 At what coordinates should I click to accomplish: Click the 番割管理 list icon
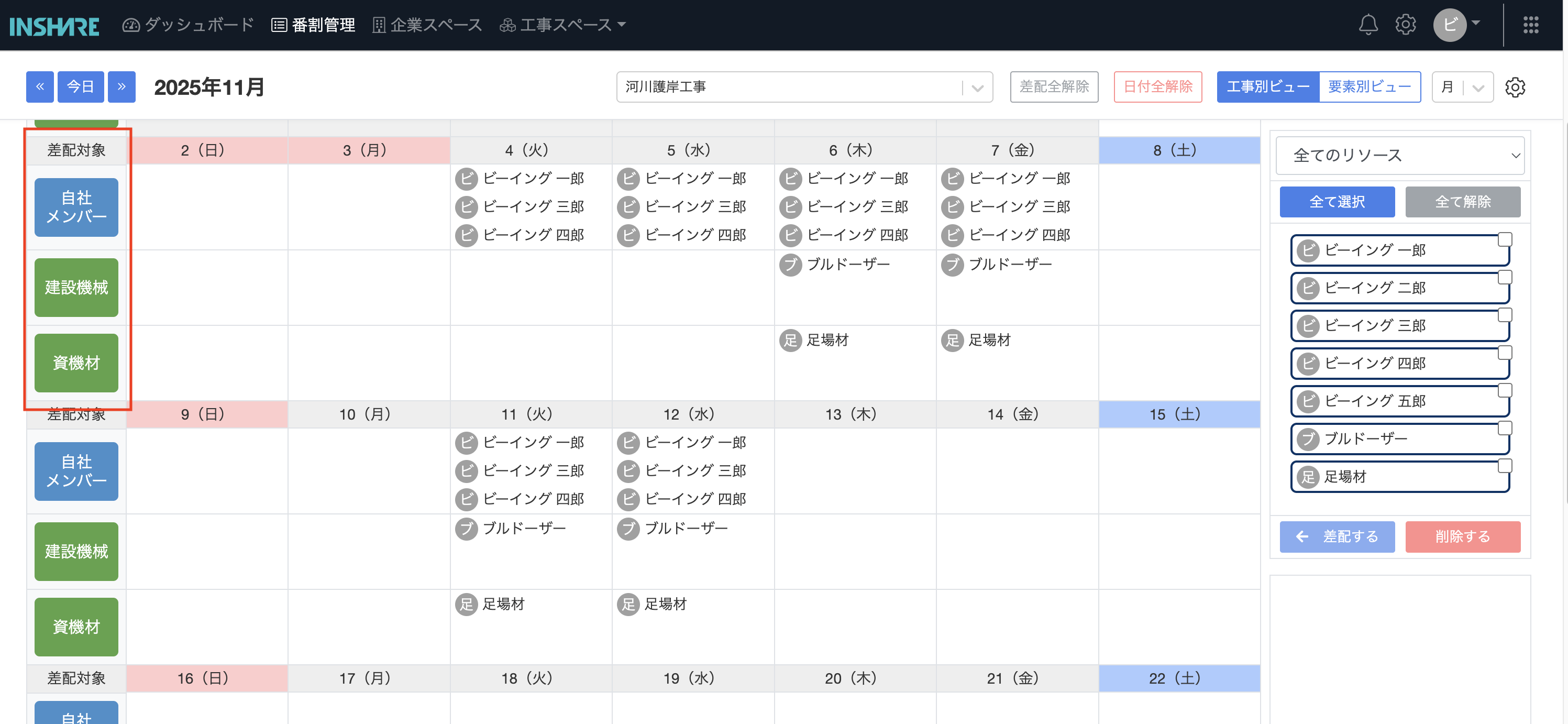tap(279, 25)
